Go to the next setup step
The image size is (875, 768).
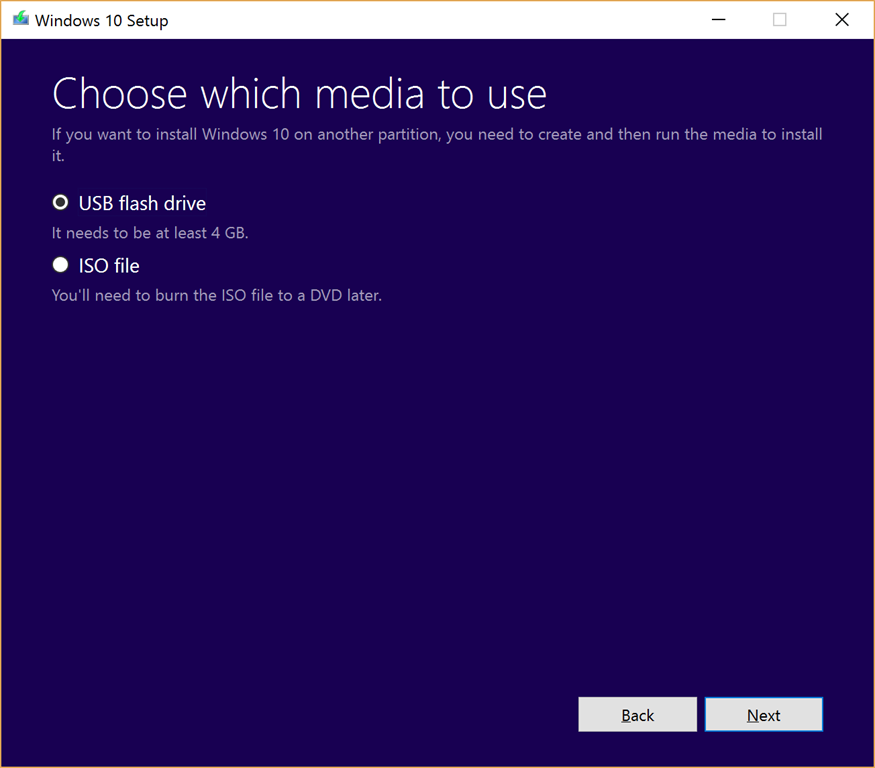(763, 714)
